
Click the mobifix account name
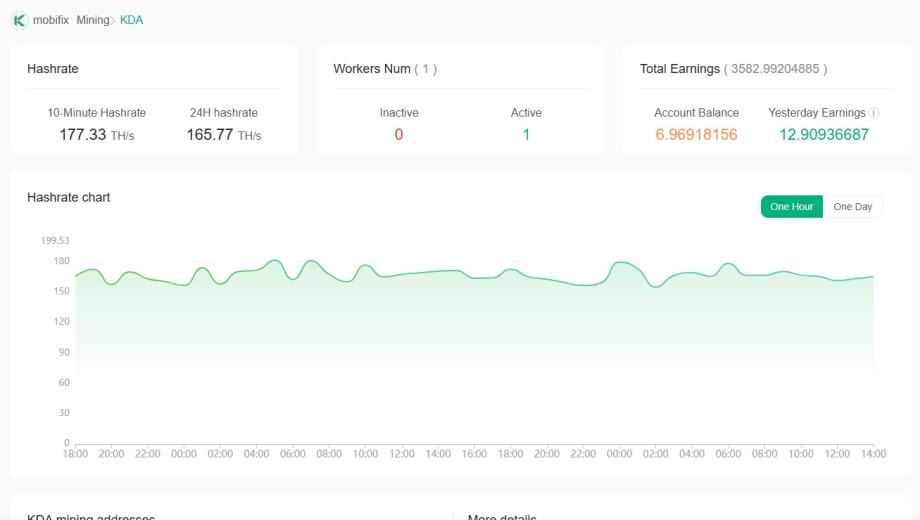click(51, 20)
